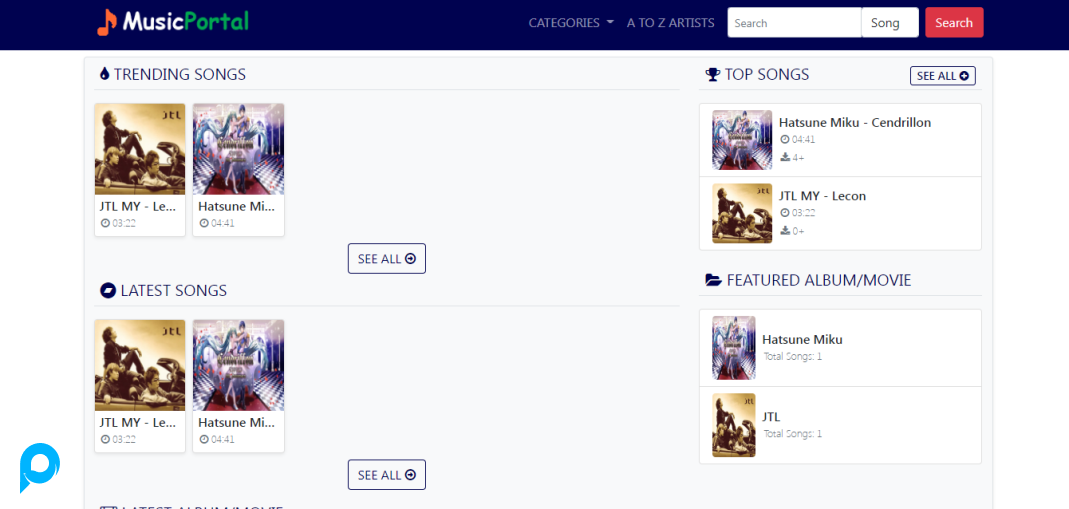
Task: Open Hatsune Miku cover in Latest Songs
Action: pos(239,365)
